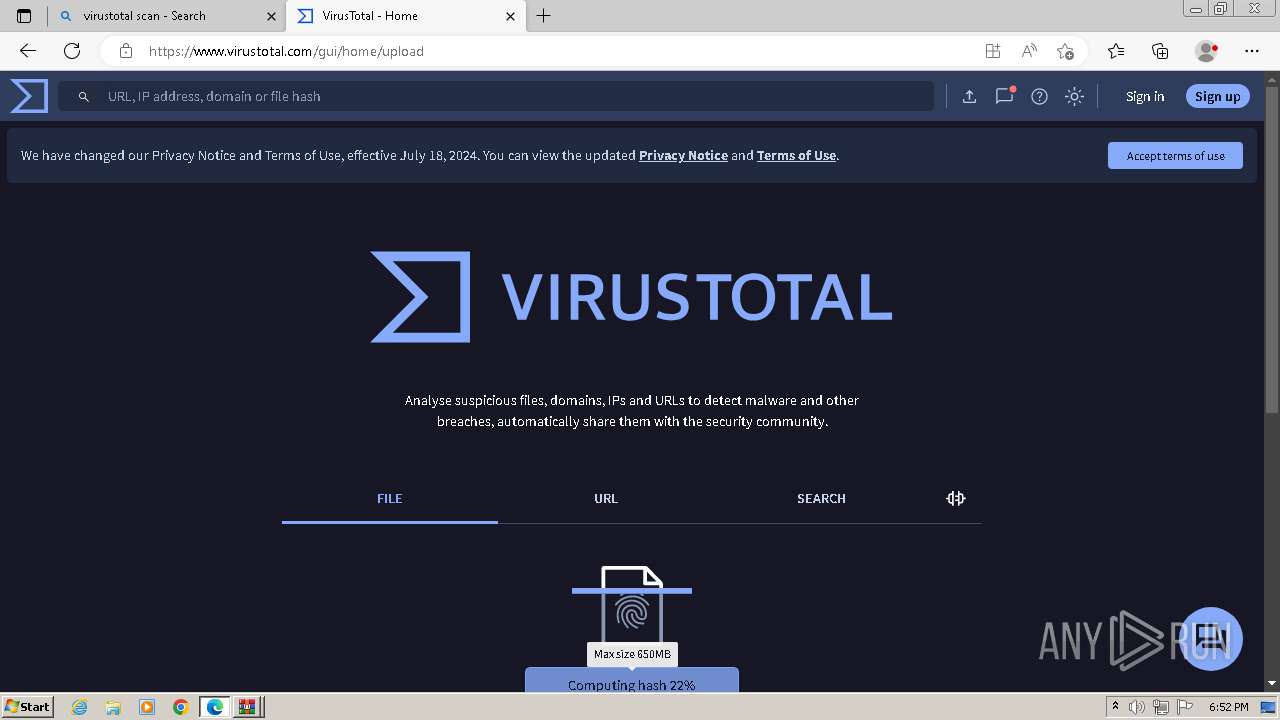1280x720 pixels.
Task: Open the WinRAR taskbar icon
Action: [x=248, y=707]
